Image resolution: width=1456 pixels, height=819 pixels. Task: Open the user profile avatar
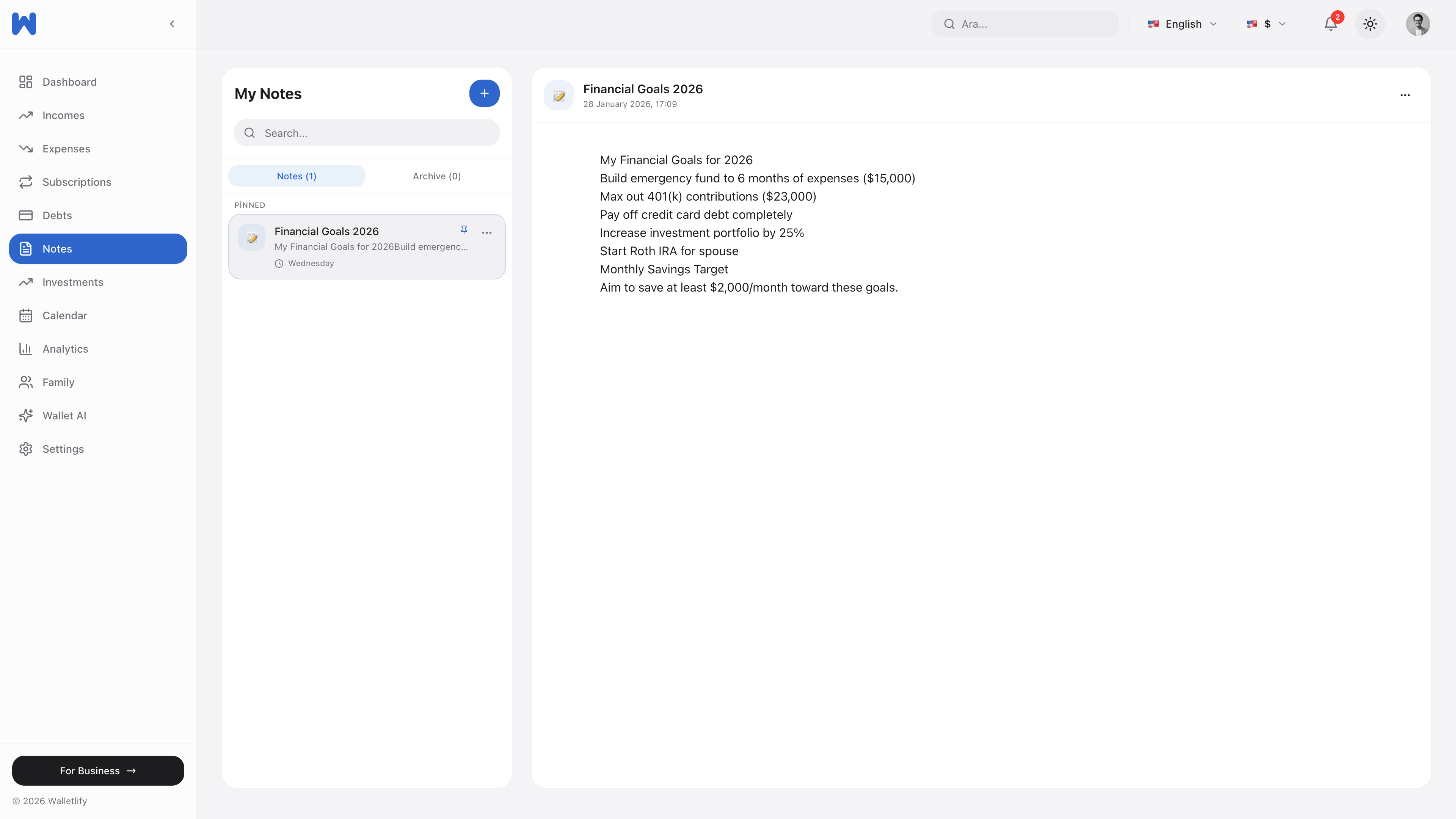(1418, 24)
